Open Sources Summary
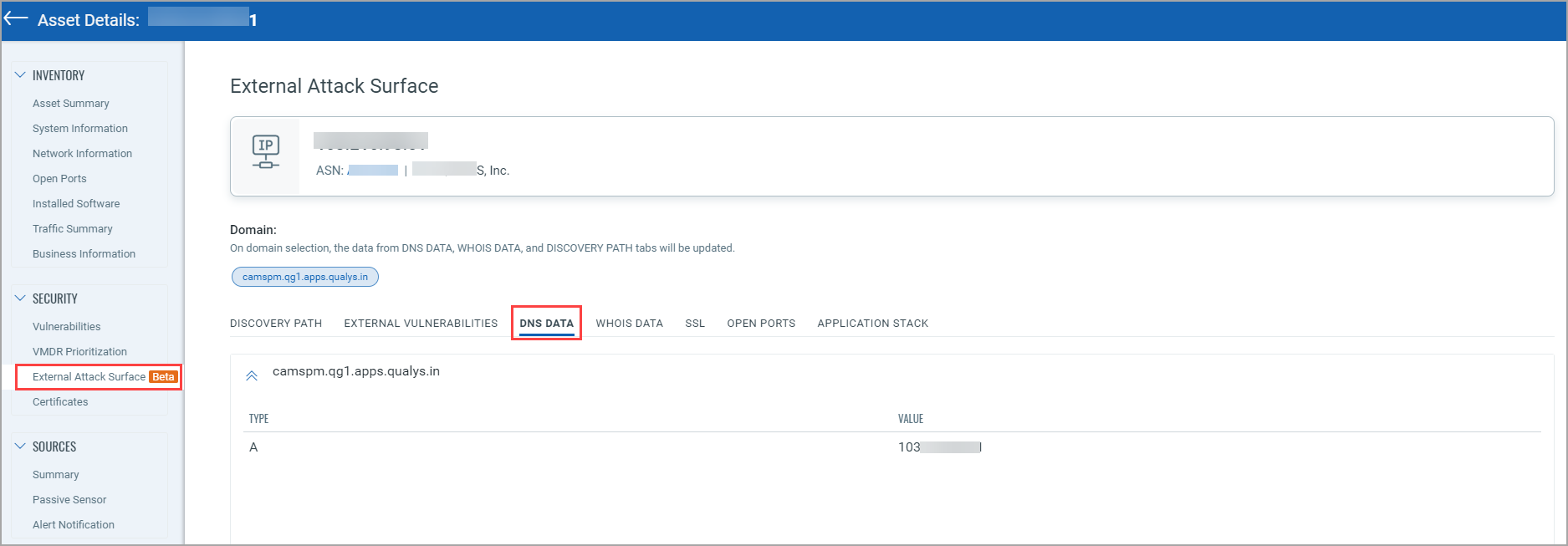Viewport: 1568px width, 546px height. 56,475
